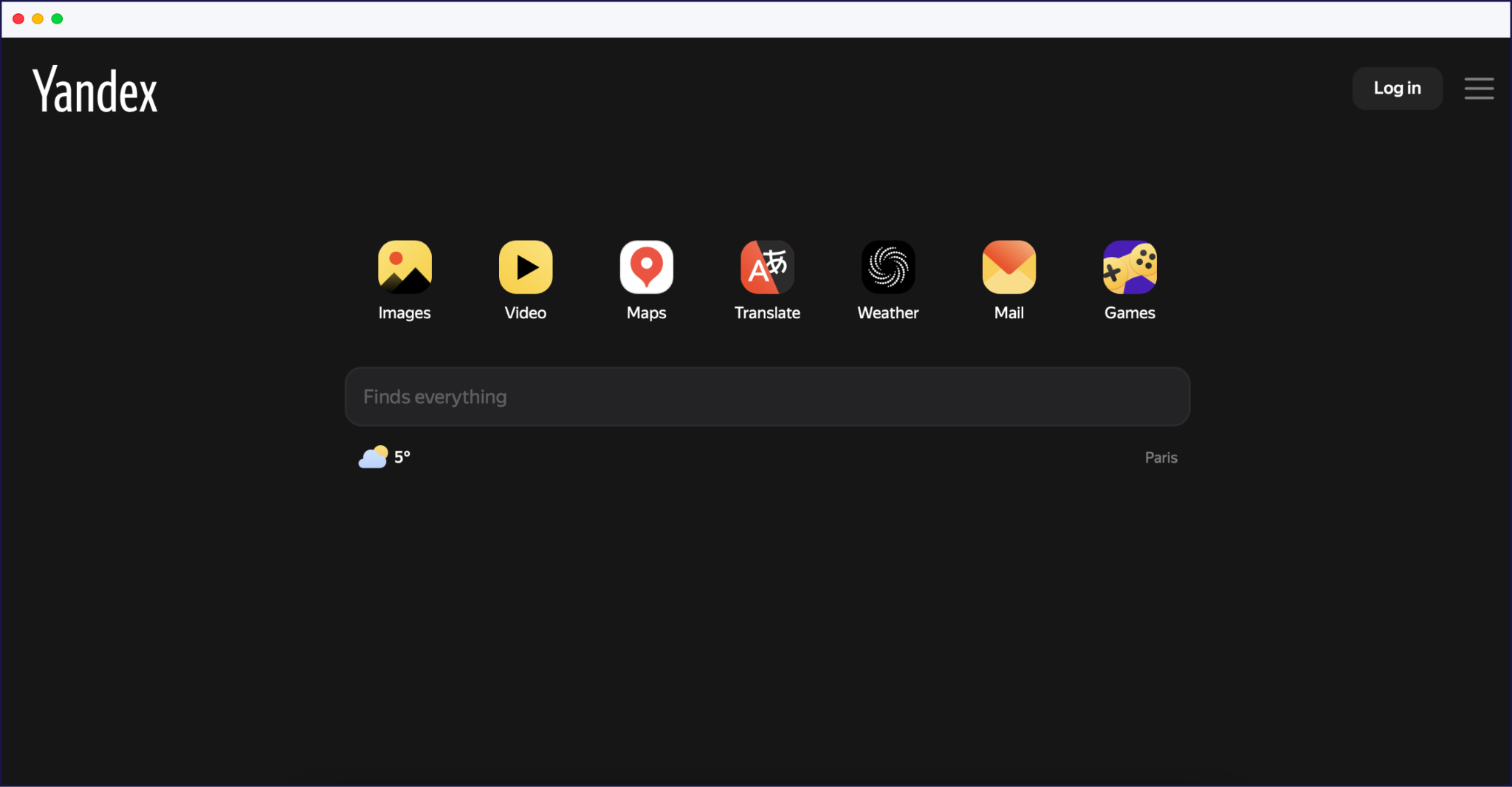This screenshot has height=787, width=1512.
Task: Open the Maps service icon
Action: pyautogui.click(x=646, y=267)
